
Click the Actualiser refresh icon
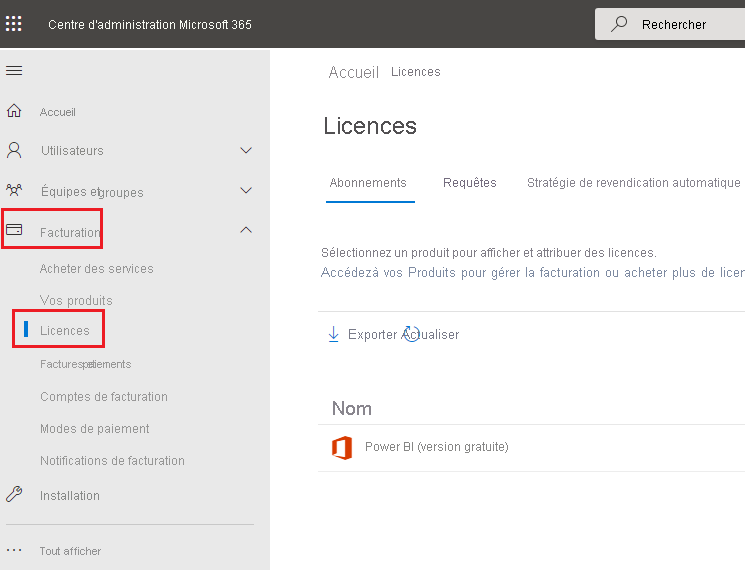point(411,334)
